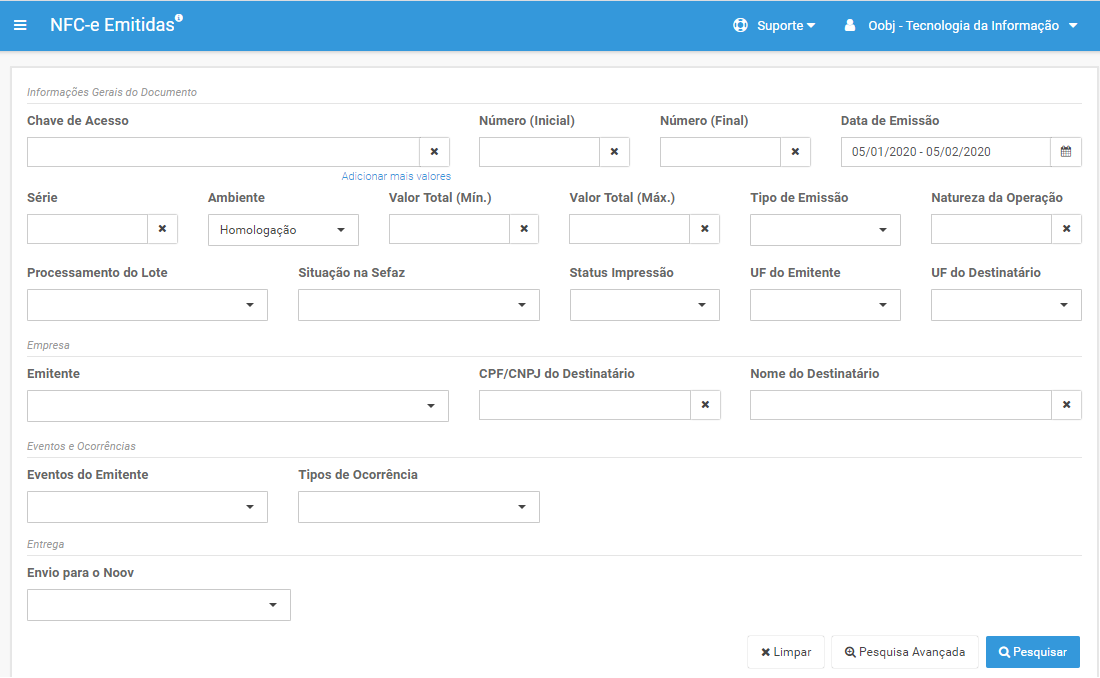This screenshot has height=678, width=1100.
Task: Focus the Número (Inicial) input
Action: 539,152
